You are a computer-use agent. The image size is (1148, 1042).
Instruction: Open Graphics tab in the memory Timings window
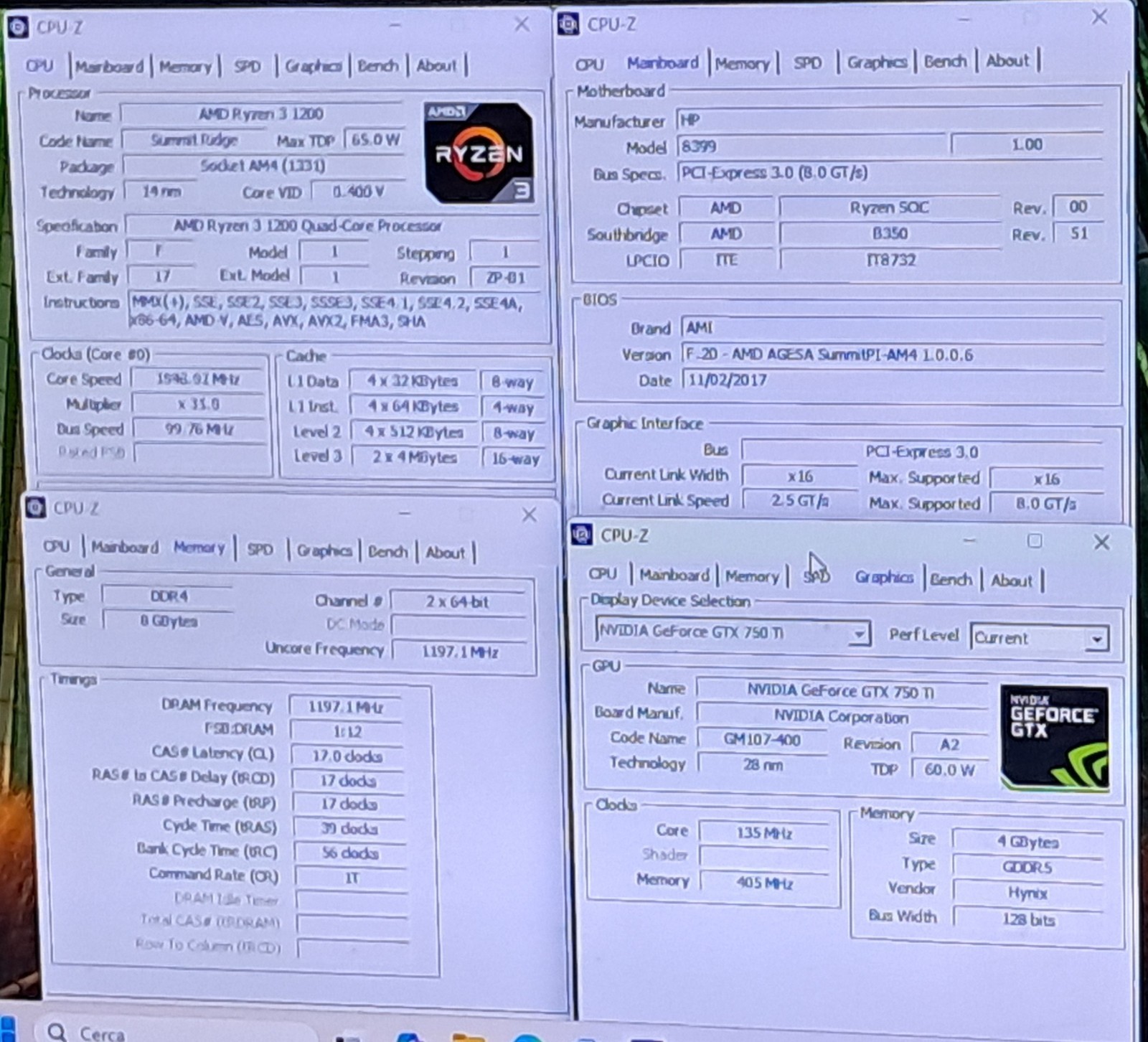[x=324, y=550]
